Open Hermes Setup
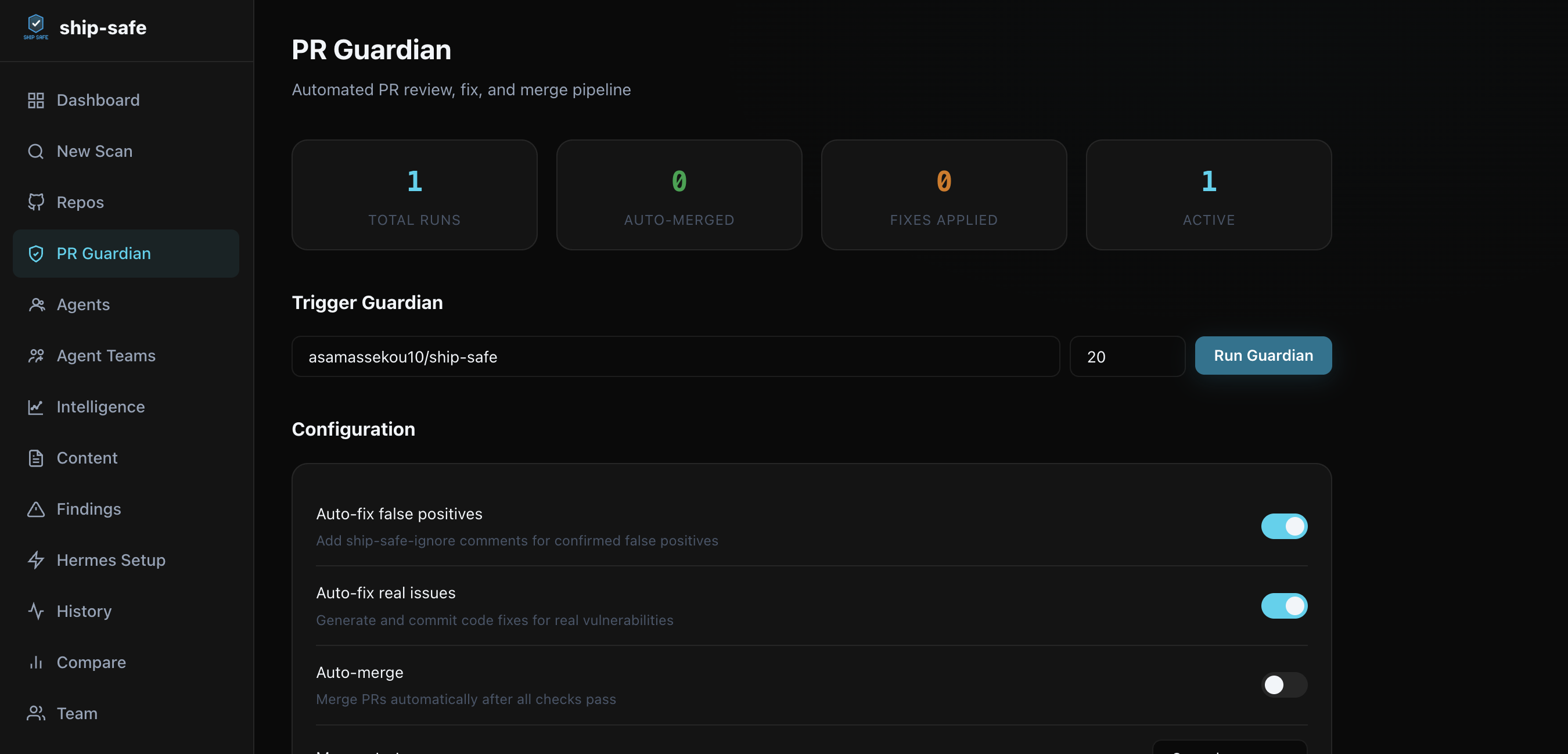The height and width of the screenshot is (754, 1568). pyautogui.click(x=126, y=561)
